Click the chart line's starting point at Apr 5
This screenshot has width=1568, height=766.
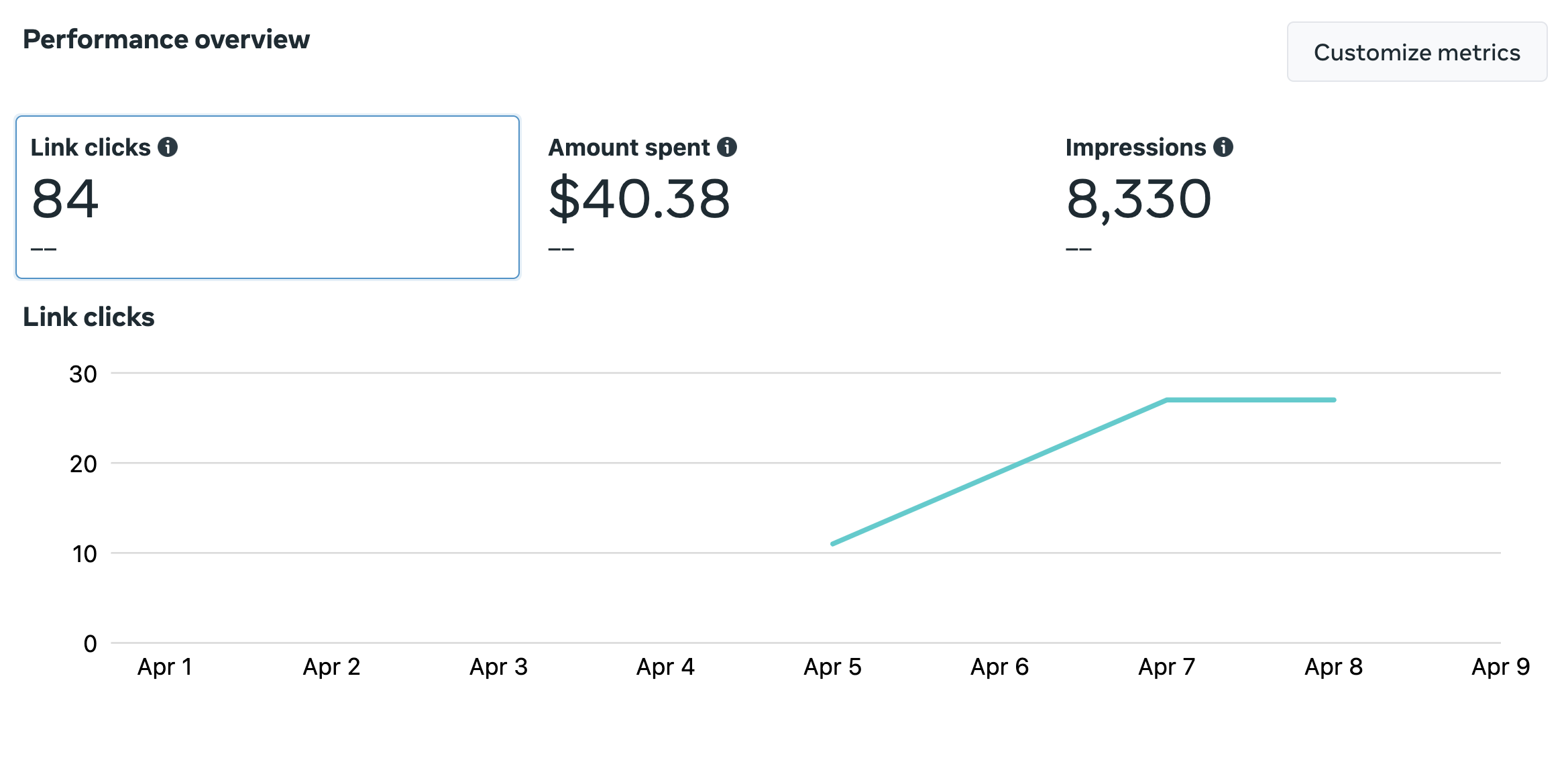pyautogui.click(x=833, y=543)
